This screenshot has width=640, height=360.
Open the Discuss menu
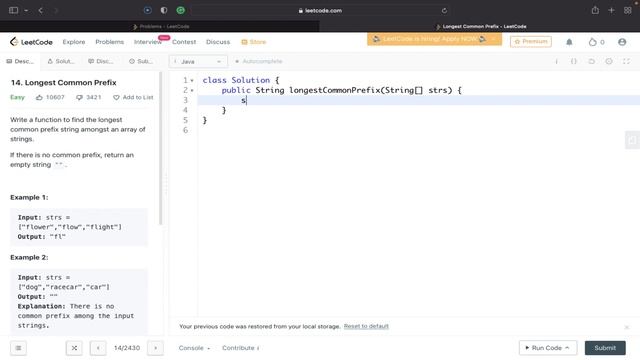(x=218, y=42)
